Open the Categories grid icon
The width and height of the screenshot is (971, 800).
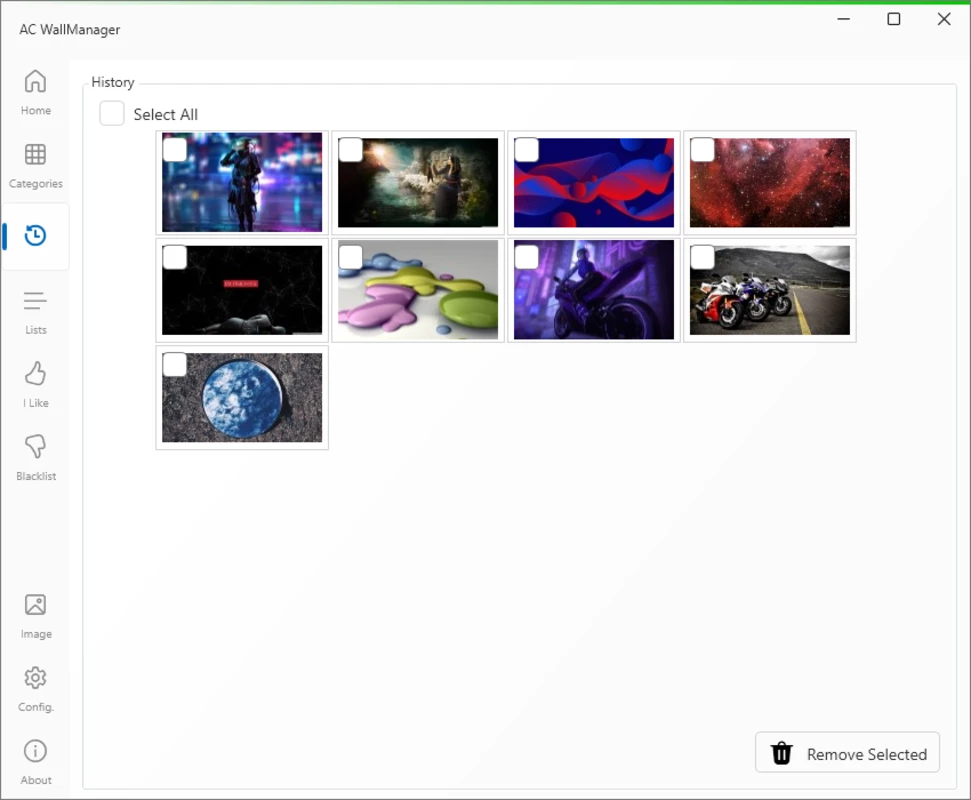(x=35, y=154)
